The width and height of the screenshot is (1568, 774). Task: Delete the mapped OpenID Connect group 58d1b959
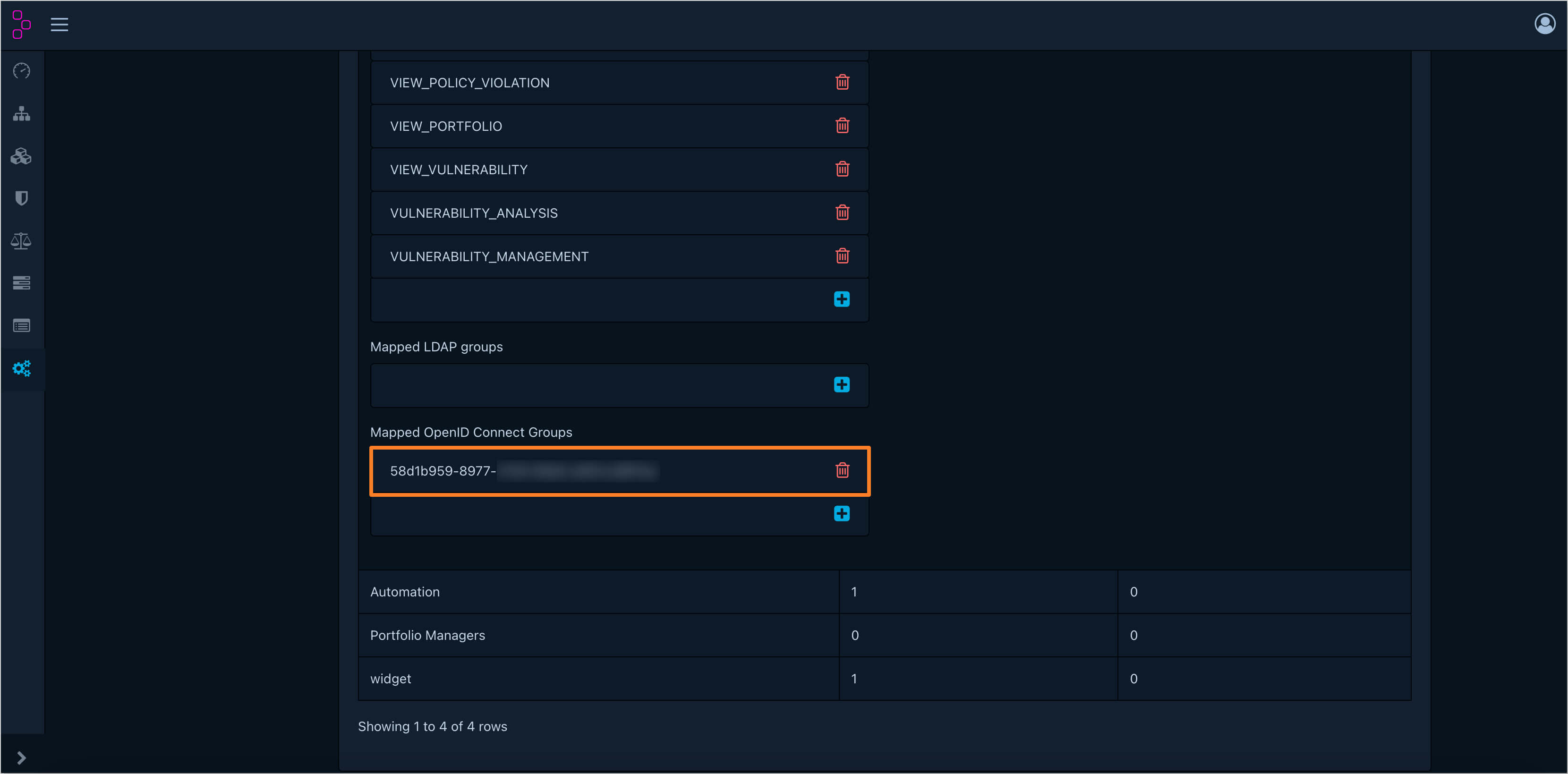tap(842, 470)
